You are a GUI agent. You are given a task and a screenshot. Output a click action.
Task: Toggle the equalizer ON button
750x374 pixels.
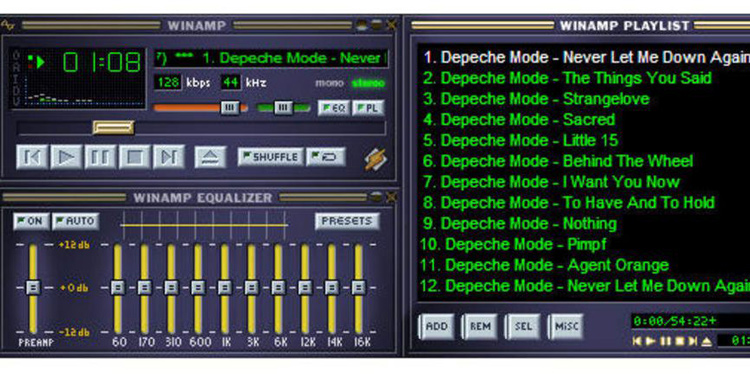(31, 221)
